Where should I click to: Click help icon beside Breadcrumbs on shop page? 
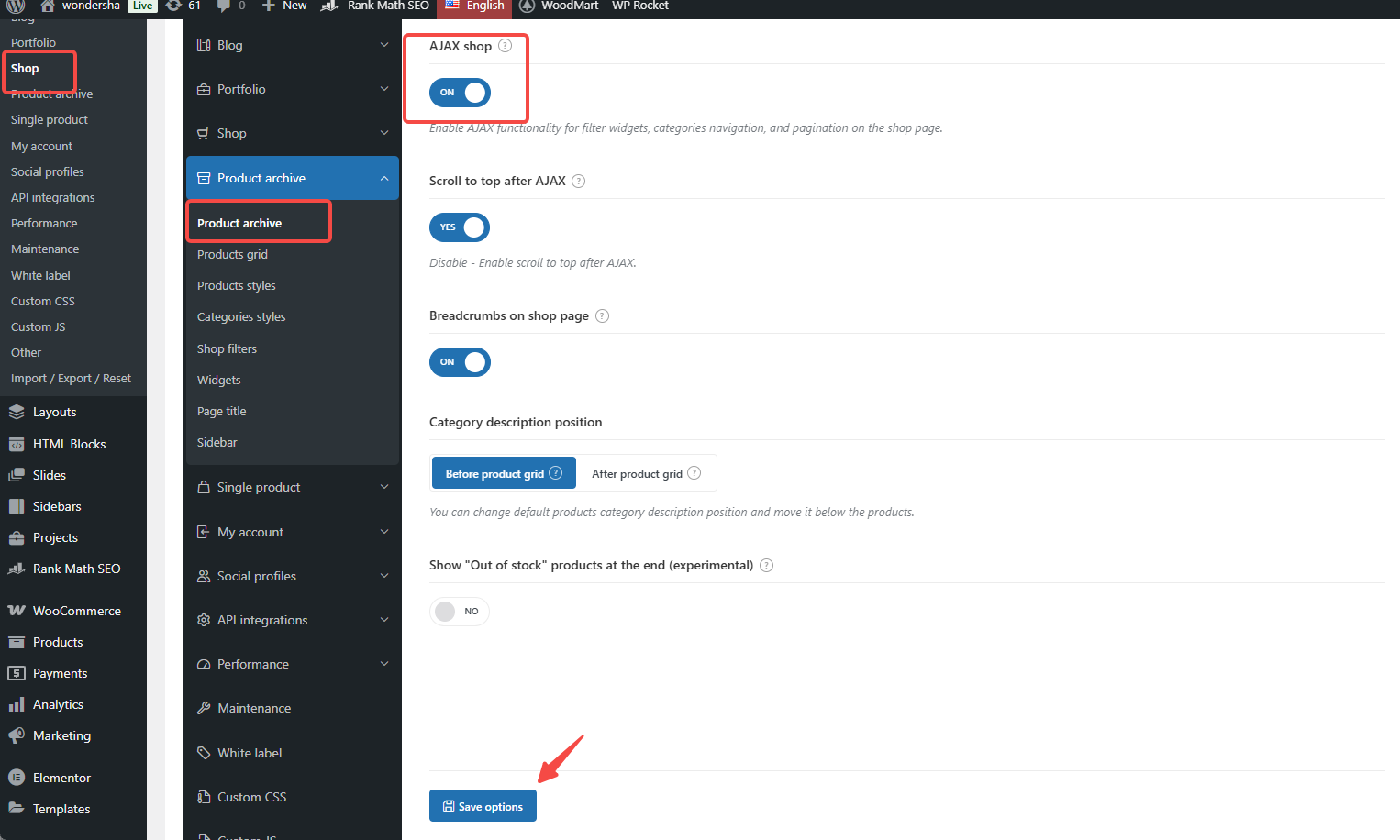tap(602, 316)
